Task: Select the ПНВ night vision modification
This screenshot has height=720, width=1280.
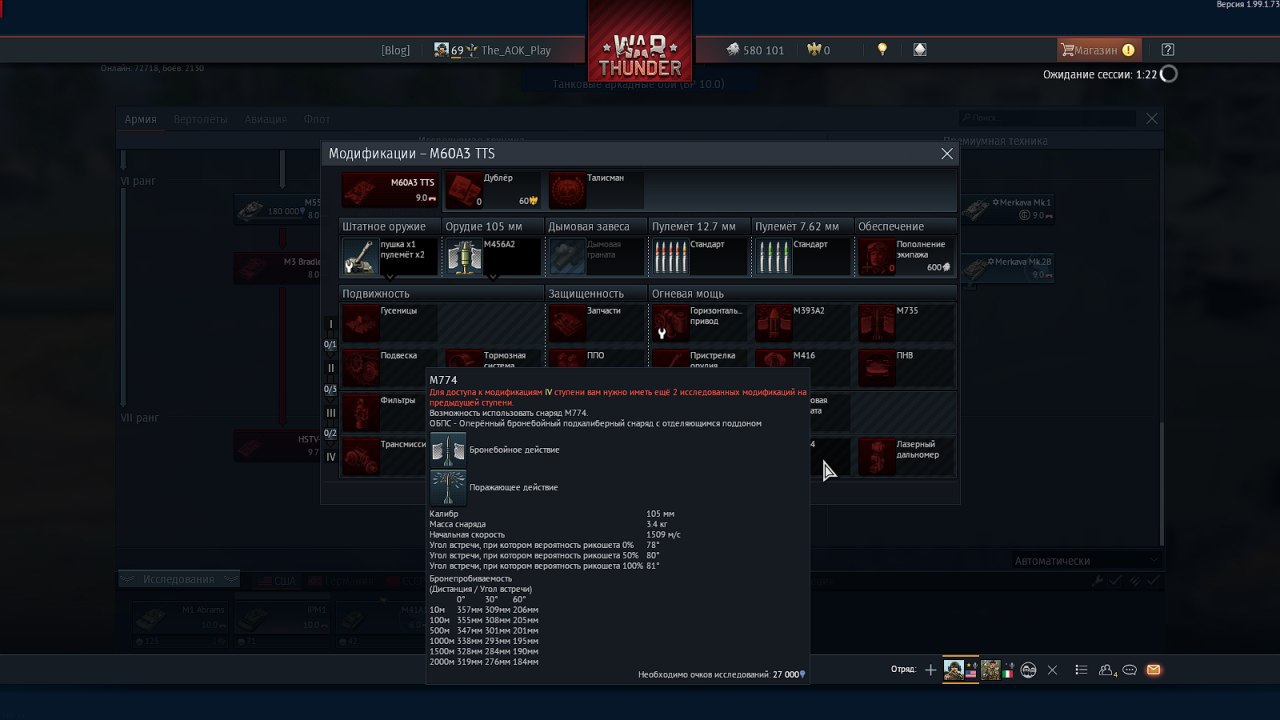Action: pos(906,367)
